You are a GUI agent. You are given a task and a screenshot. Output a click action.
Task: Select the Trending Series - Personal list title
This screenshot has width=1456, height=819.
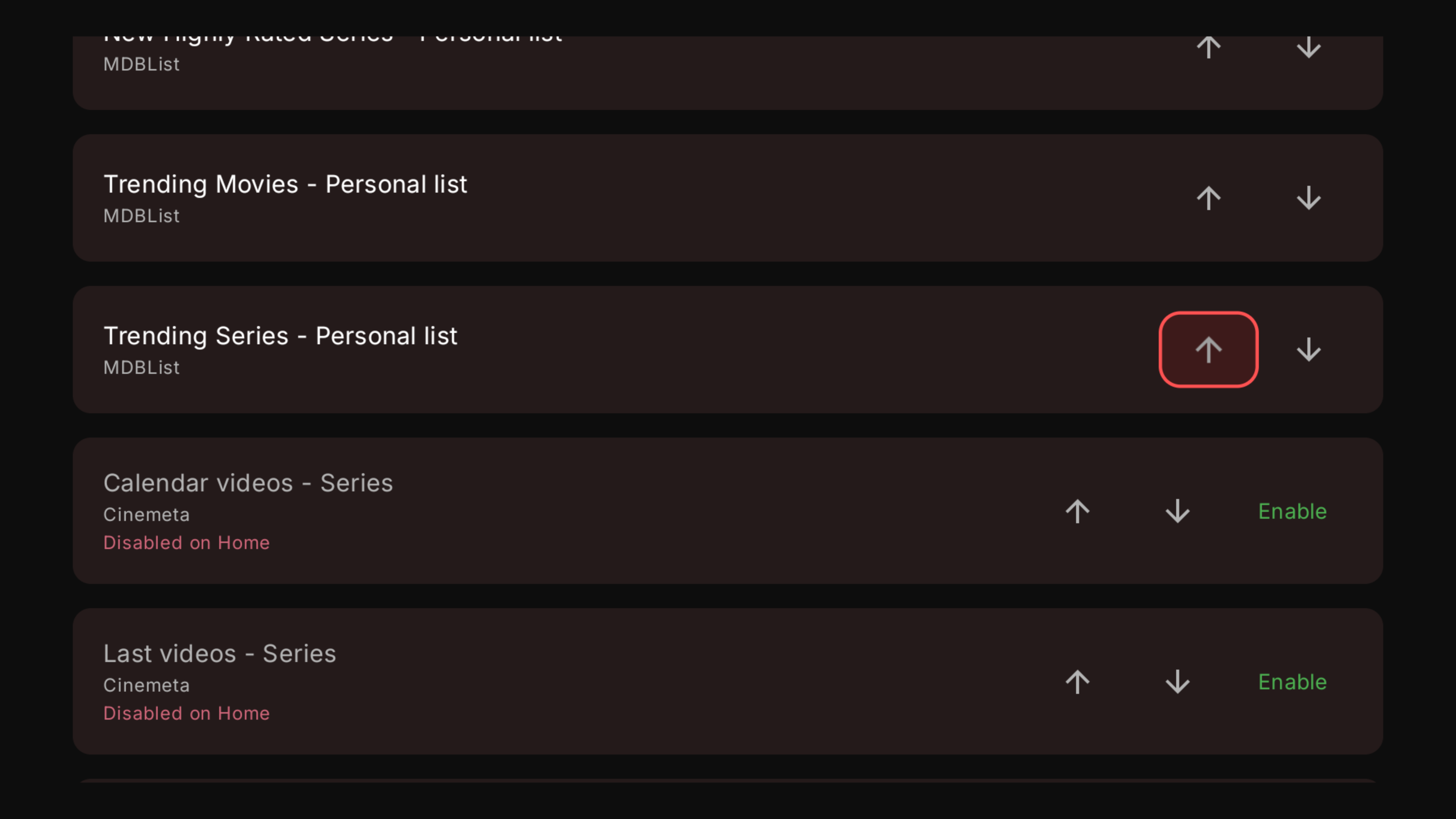[280, 336]
